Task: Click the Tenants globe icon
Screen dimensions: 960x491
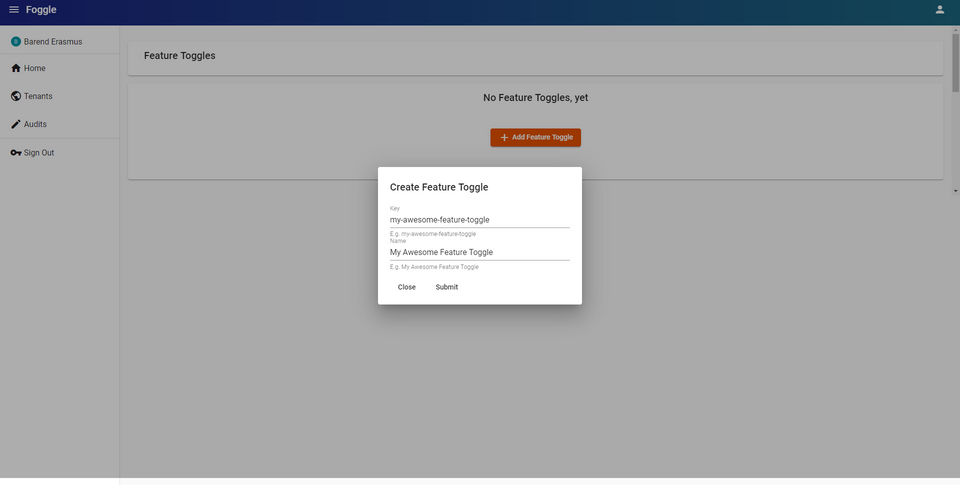Action: pos(16,96)
